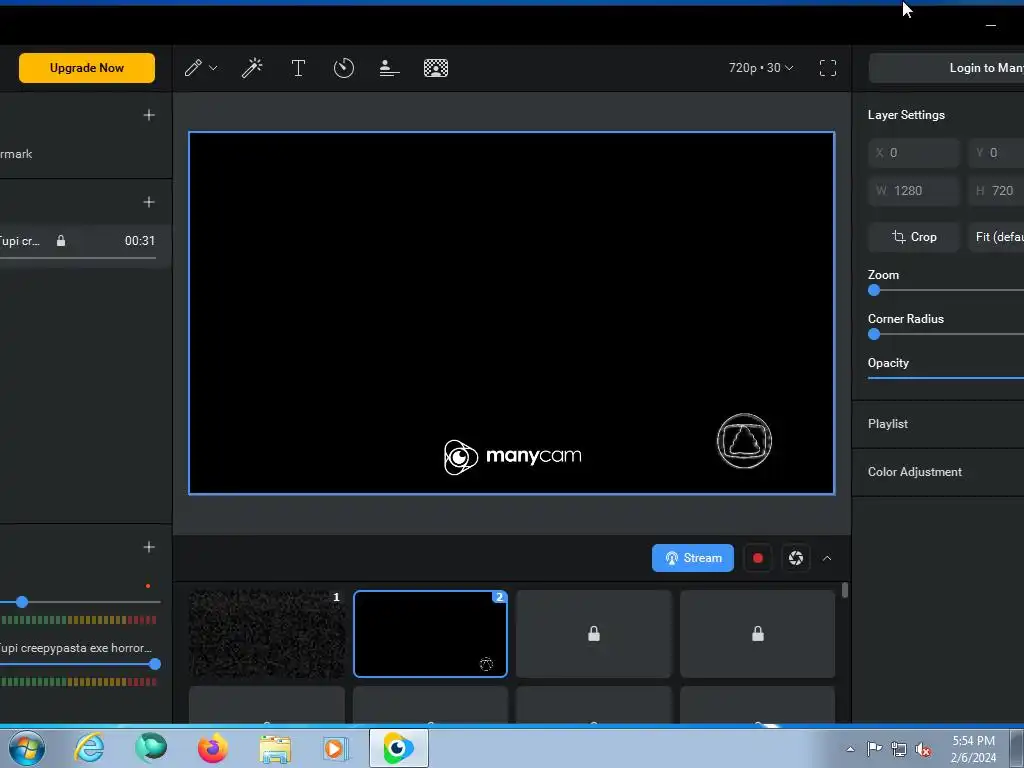1024x768 pixels.
Task: Select preset thumbnail number 2
Action: click(x=430, y=634)
